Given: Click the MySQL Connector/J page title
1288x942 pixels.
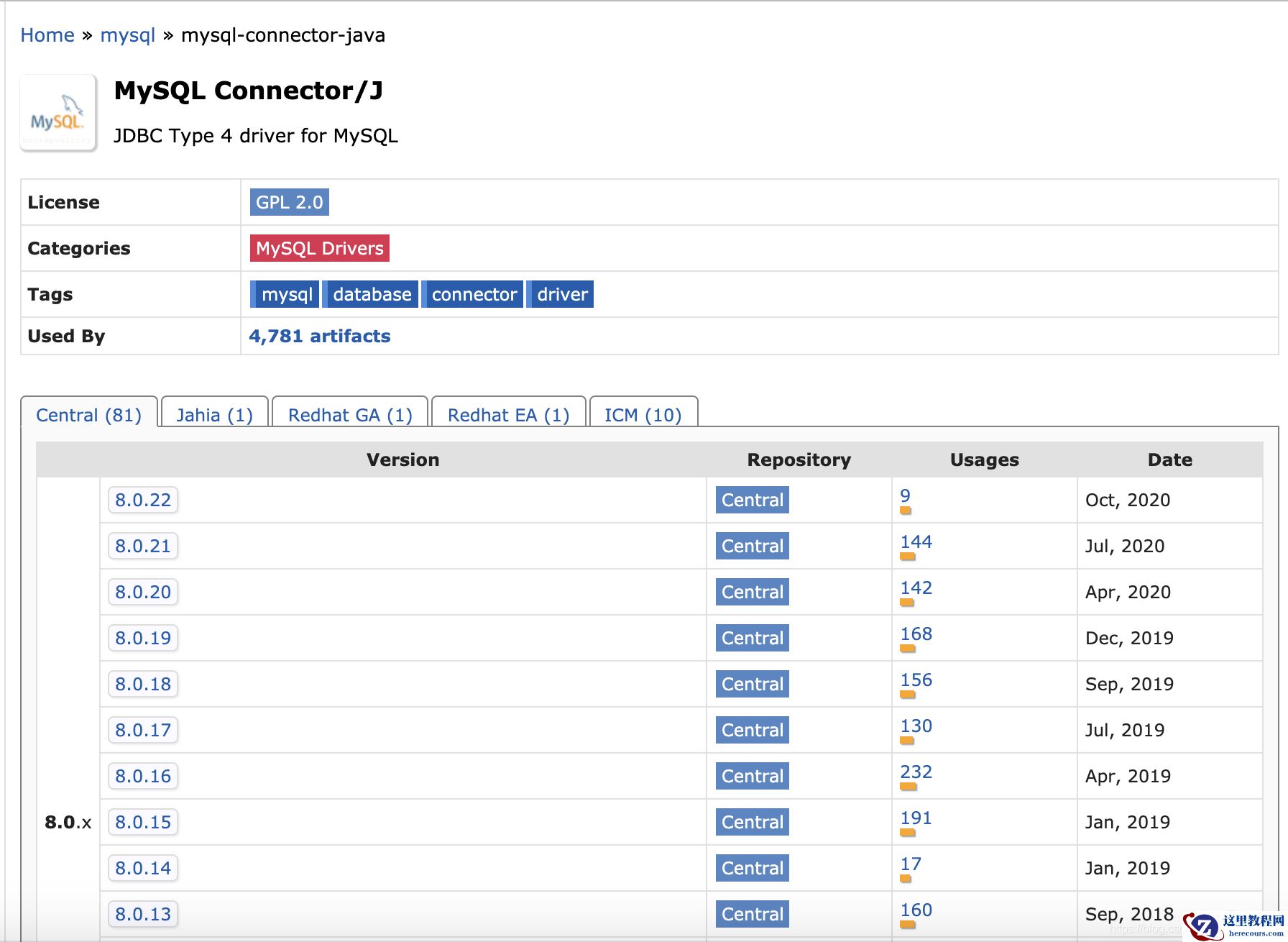Looking at the screenshot, I should coord(249,91).
